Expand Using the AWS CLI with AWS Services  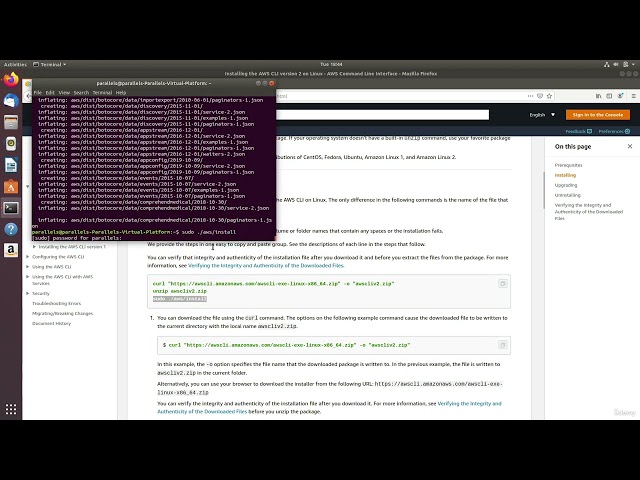tap(28, 277)
